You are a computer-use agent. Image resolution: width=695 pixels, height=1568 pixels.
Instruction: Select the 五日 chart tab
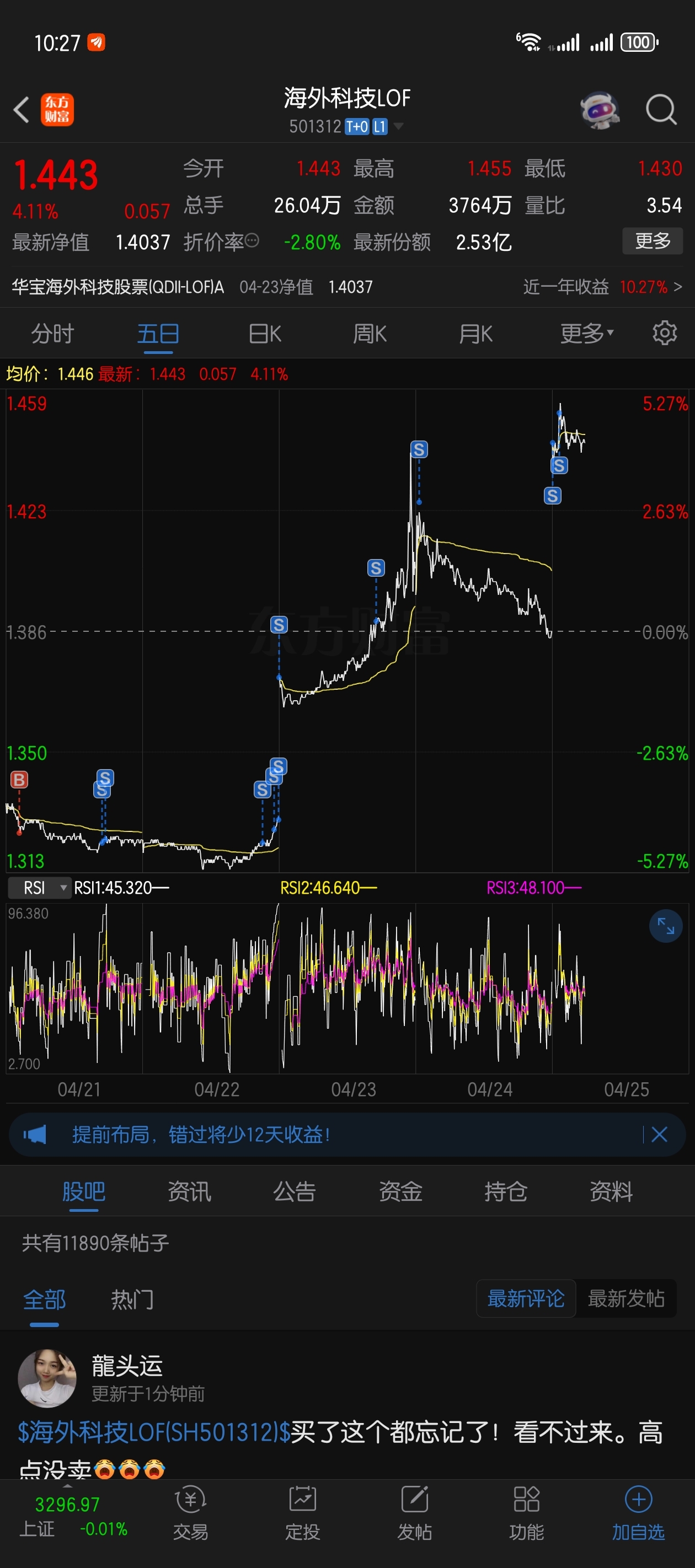pyautogui.click(x=158, y=334)
